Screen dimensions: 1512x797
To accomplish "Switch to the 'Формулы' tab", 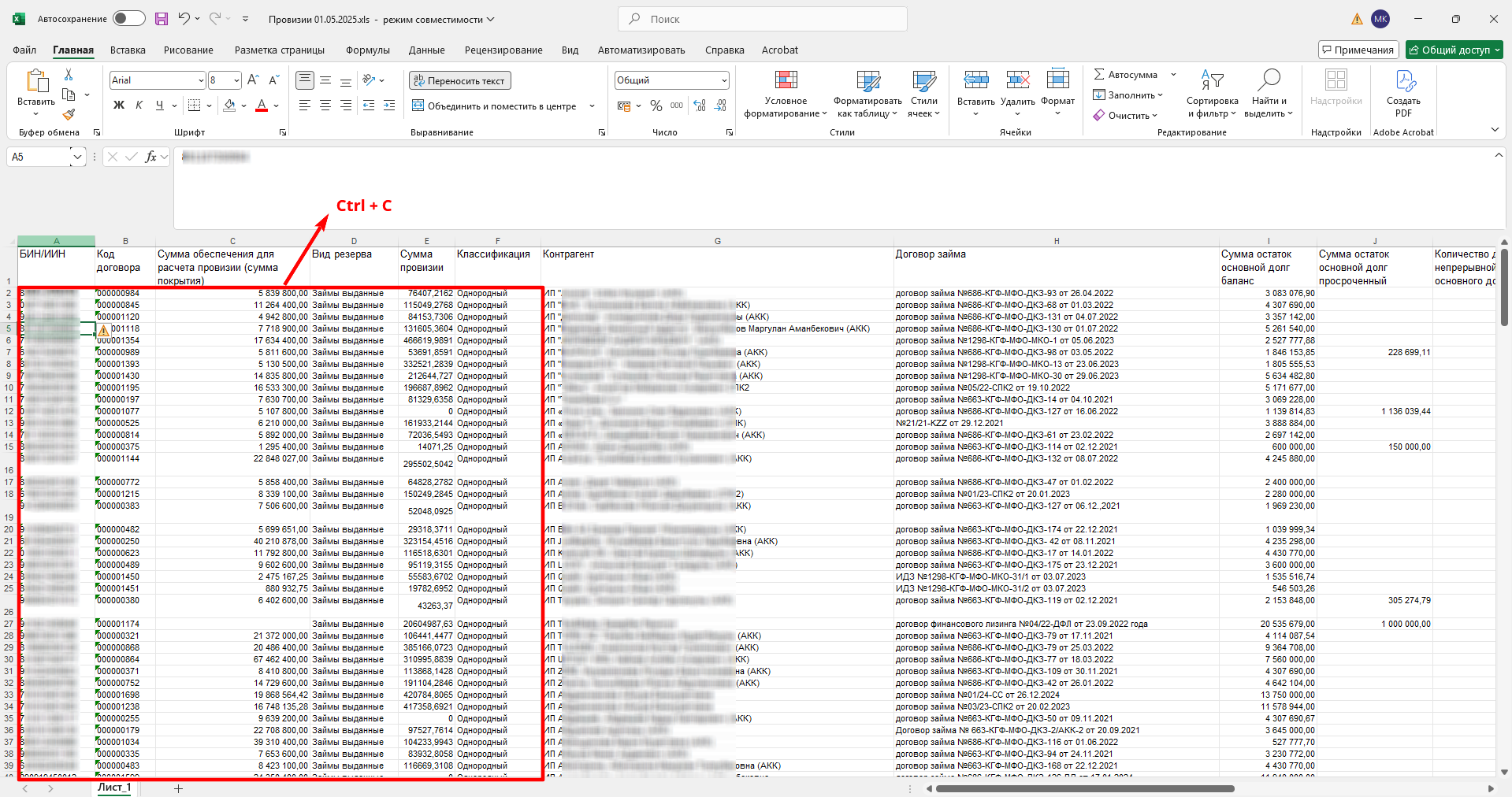I will [x=368, y=50].
